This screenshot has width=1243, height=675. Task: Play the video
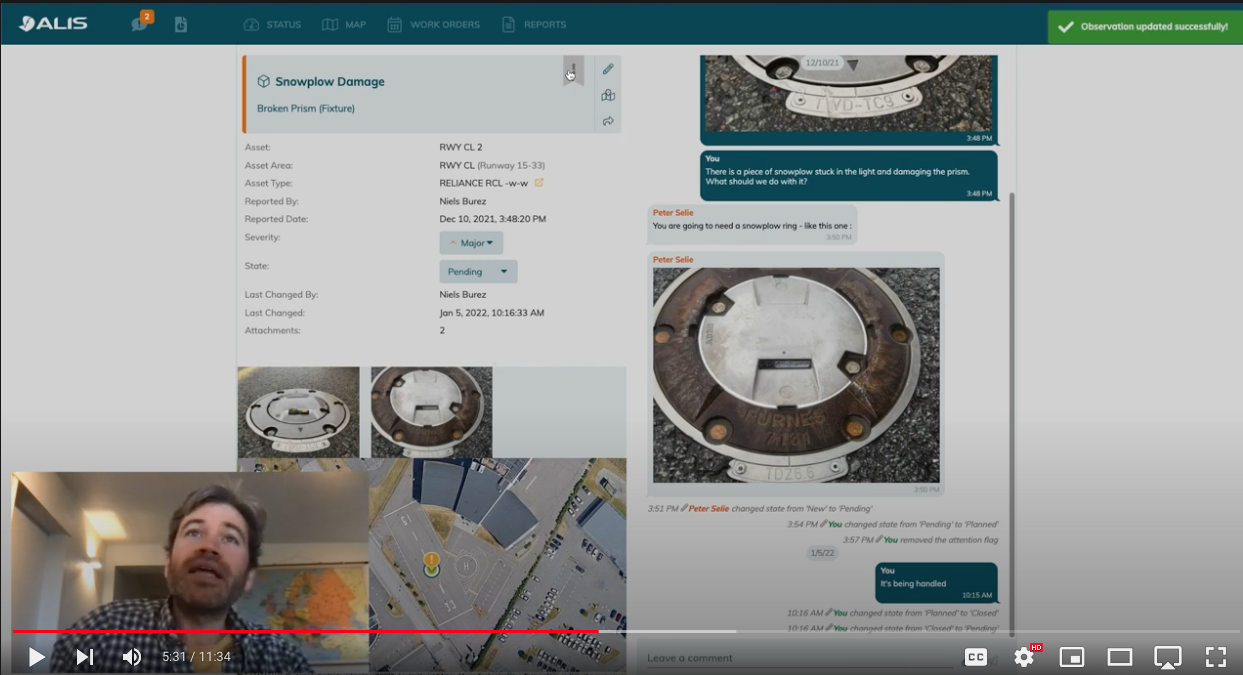tap(36, 657)
